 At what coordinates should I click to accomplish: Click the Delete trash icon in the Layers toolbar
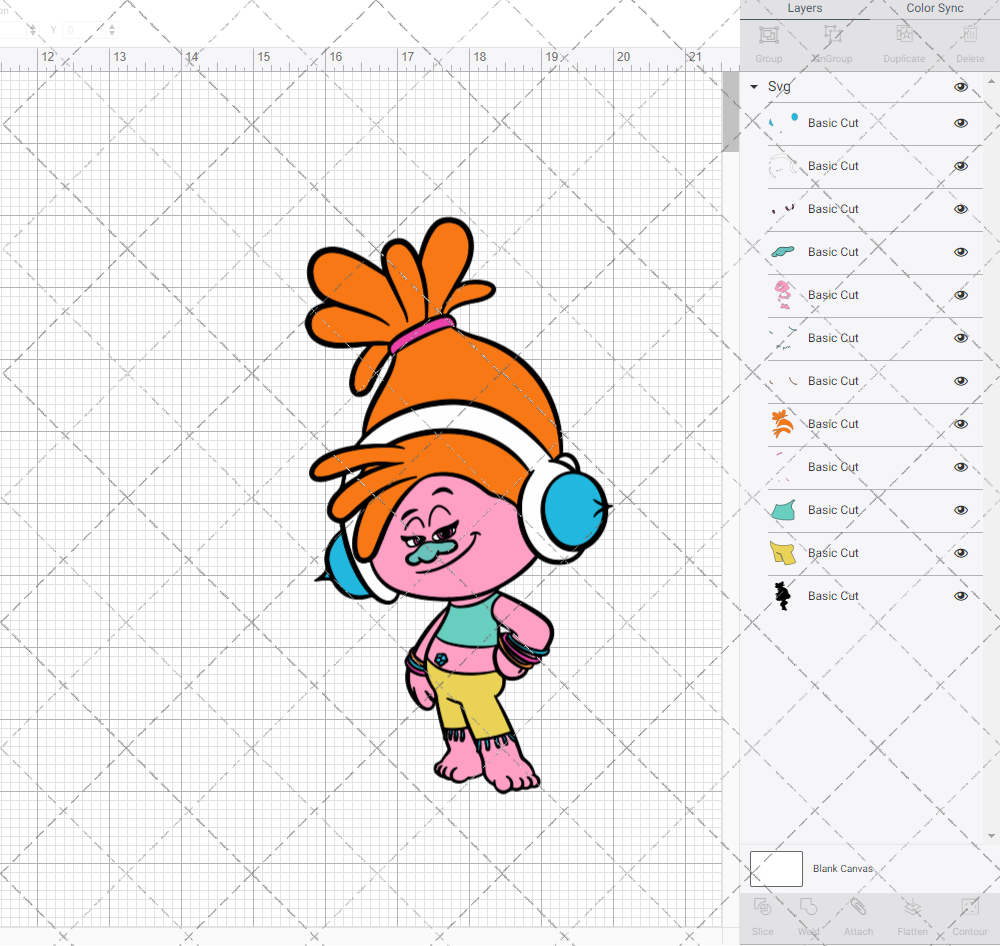point(969,35)
